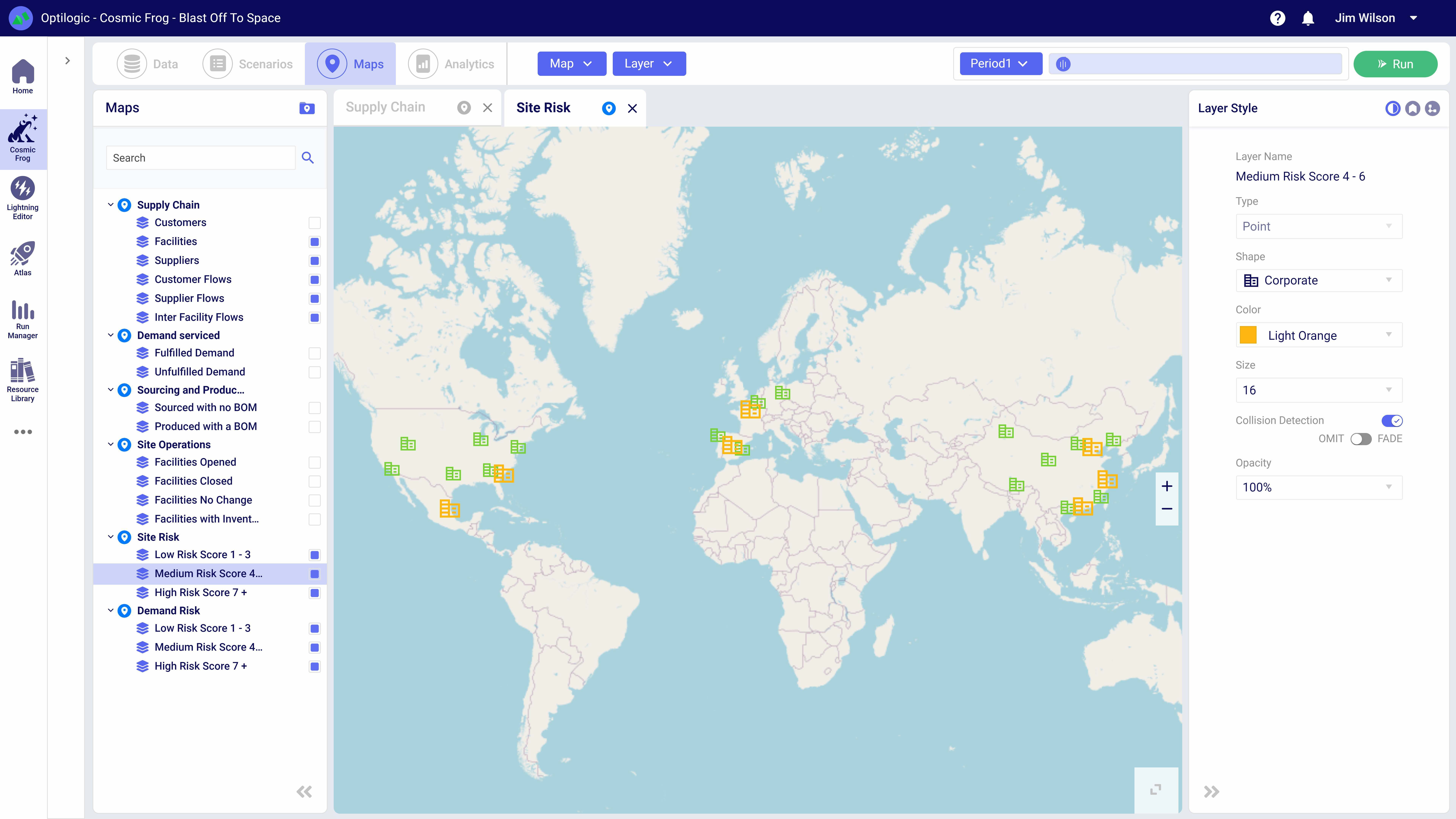Click the green Run button
Screen dimensions: 1456x819
(x=1395, y=64)
